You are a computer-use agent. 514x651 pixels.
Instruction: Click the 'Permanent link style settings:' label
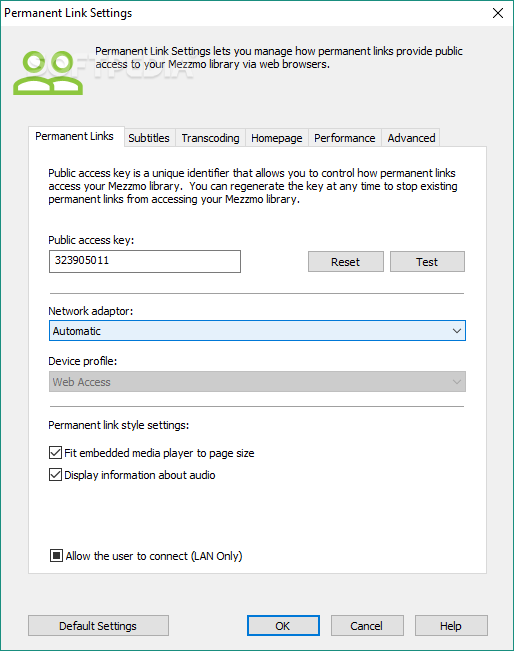point(119,425)
